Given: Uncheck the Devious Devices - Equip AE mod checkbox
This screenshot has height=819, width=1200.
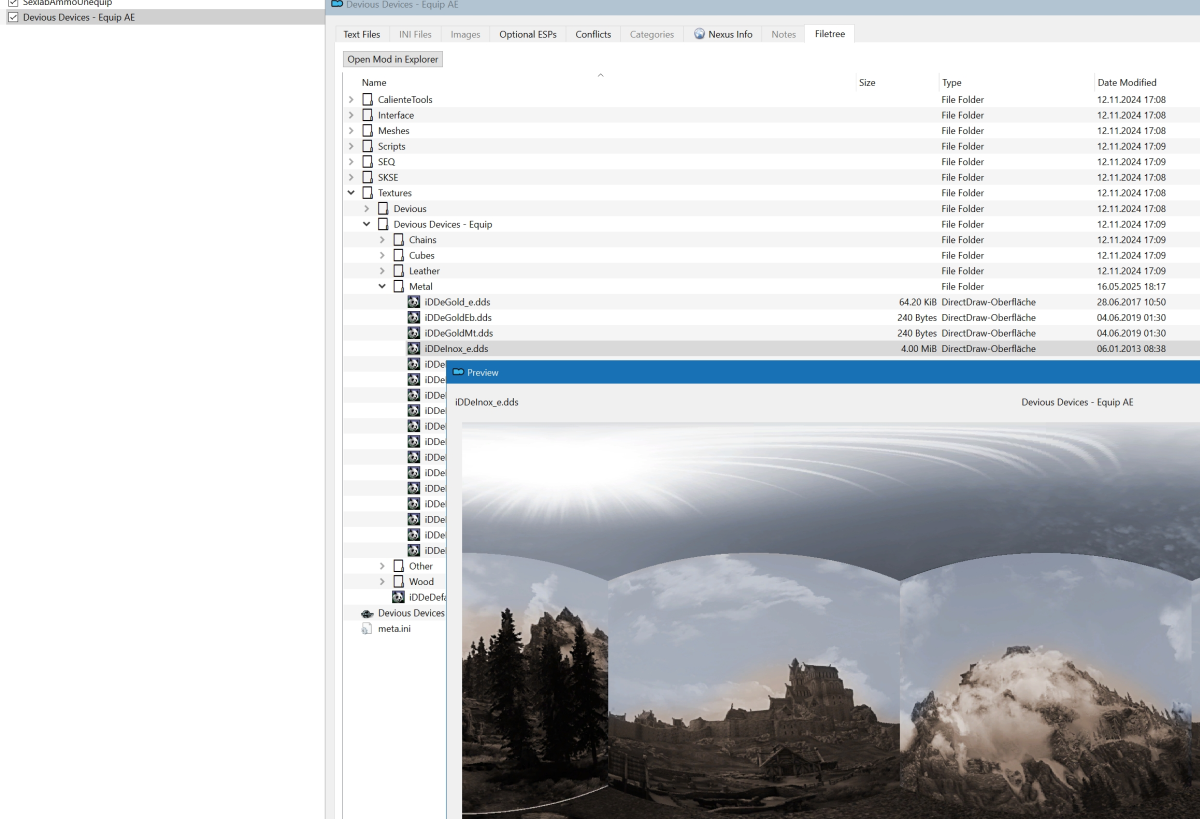Looking at the screenshot, I should 12,17.
